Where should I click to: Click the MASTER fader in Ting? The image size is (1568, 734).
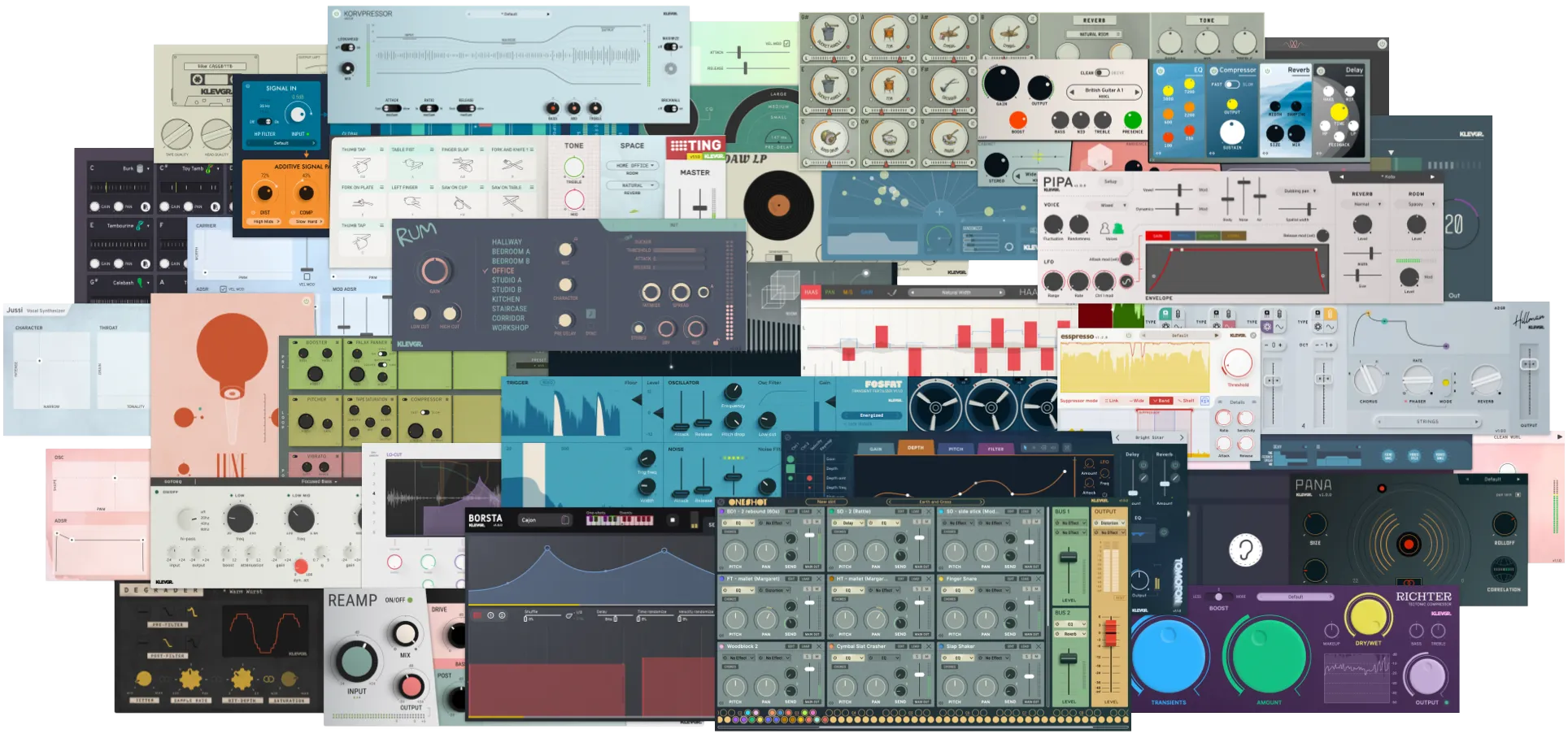click(x=699, y=206)
